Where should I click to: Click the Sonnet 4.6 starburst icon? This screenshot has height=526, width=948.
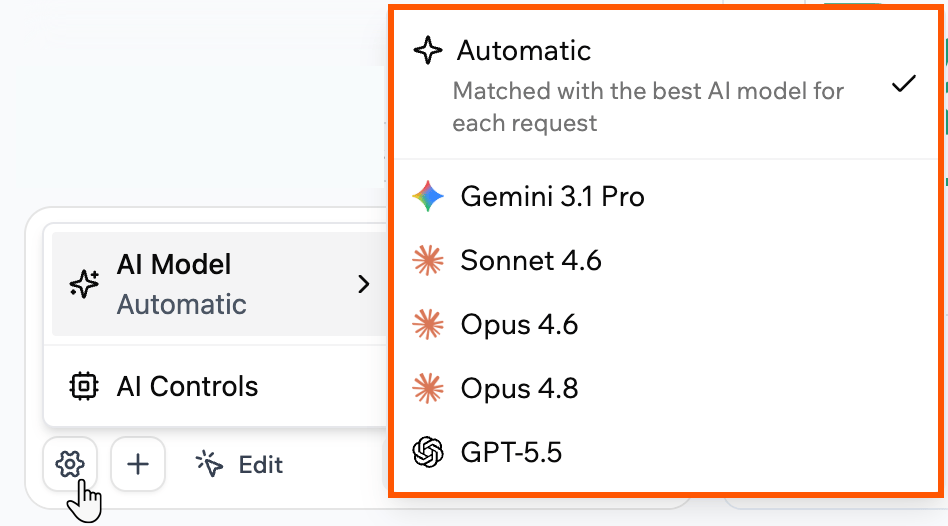428,261
